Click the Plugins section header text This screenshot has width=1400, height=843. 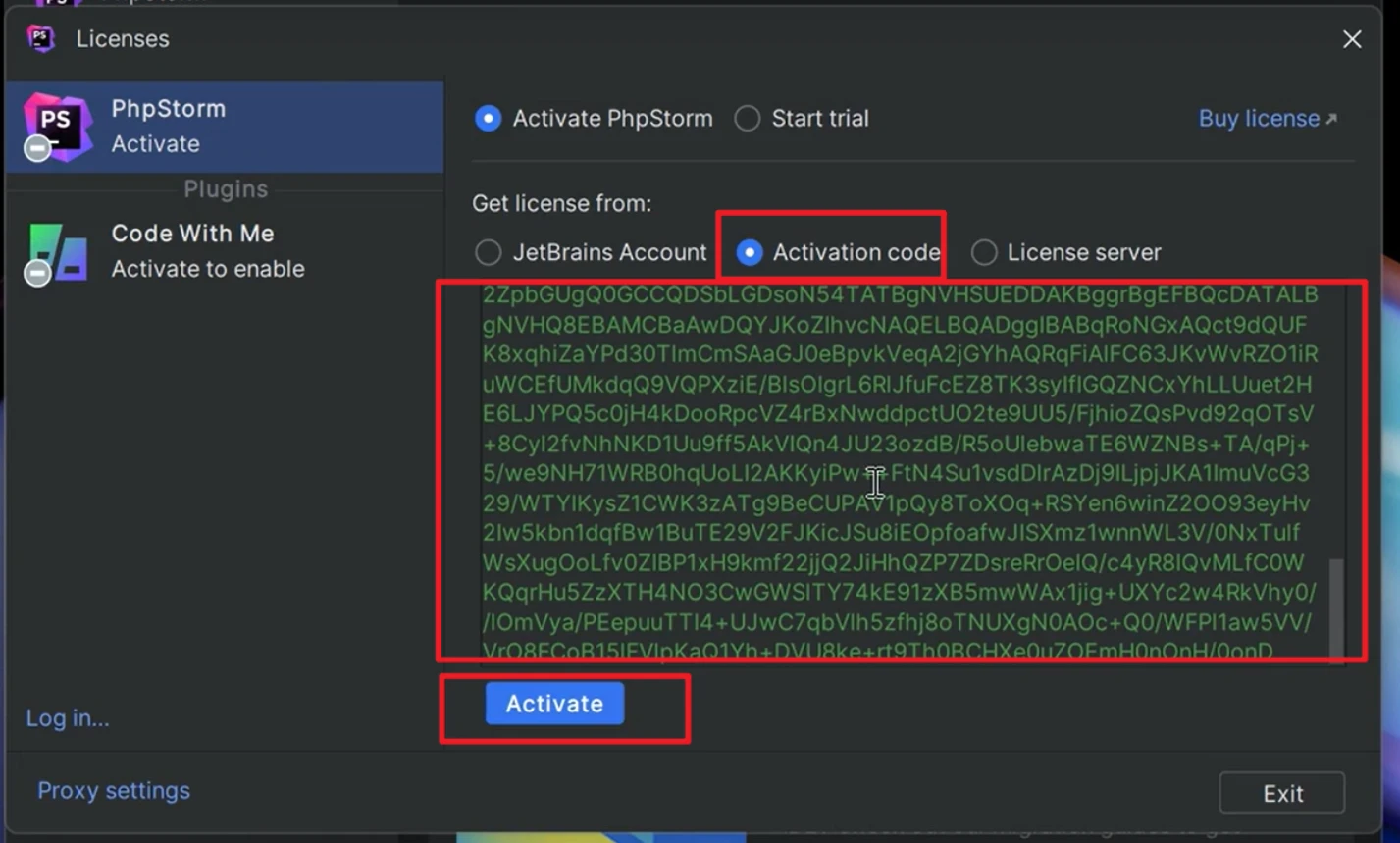tap(226, 189)
